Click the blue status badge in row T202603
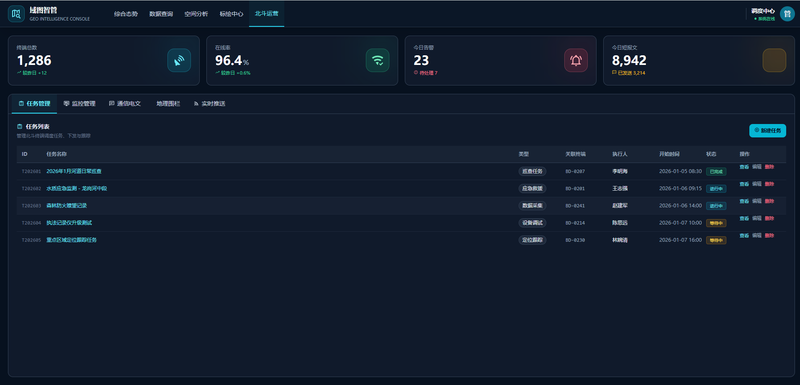 [x=716, y=206]
